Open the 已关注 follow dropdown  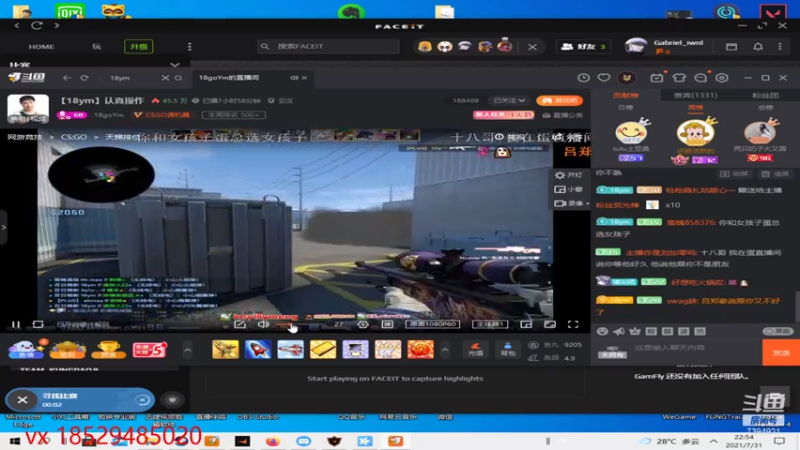[x=509, y=101]
